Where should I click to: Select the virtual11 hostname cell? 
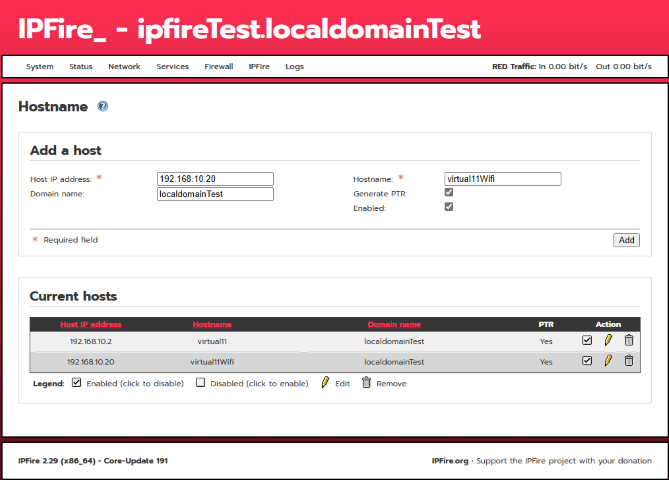[x=212, y=341]
